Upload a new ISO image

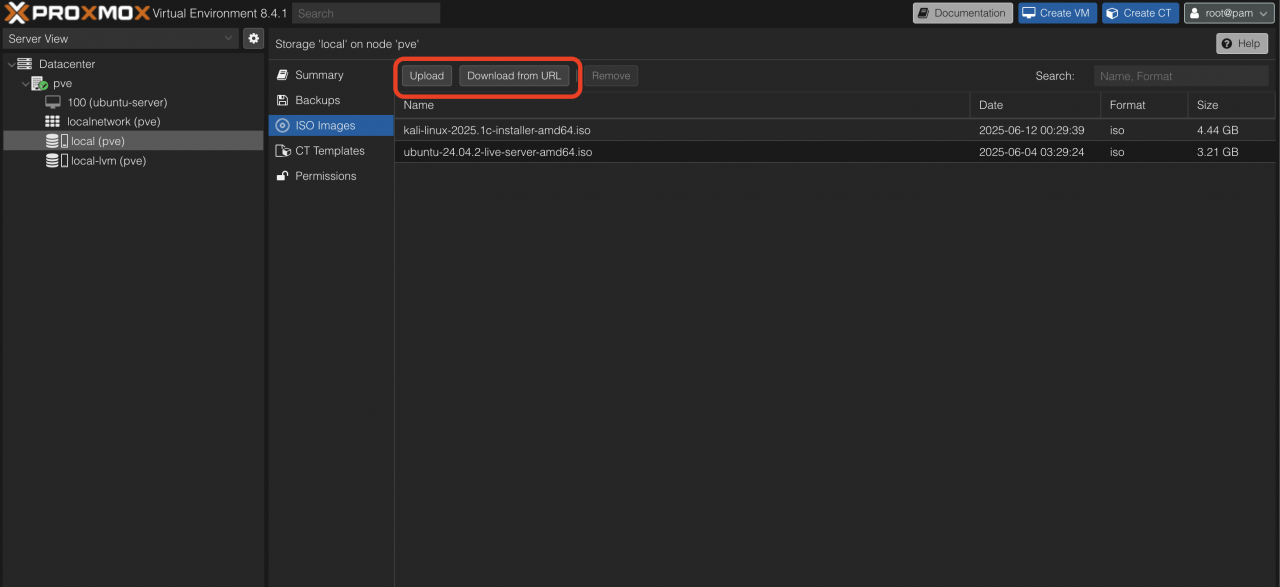pos(427,76)
